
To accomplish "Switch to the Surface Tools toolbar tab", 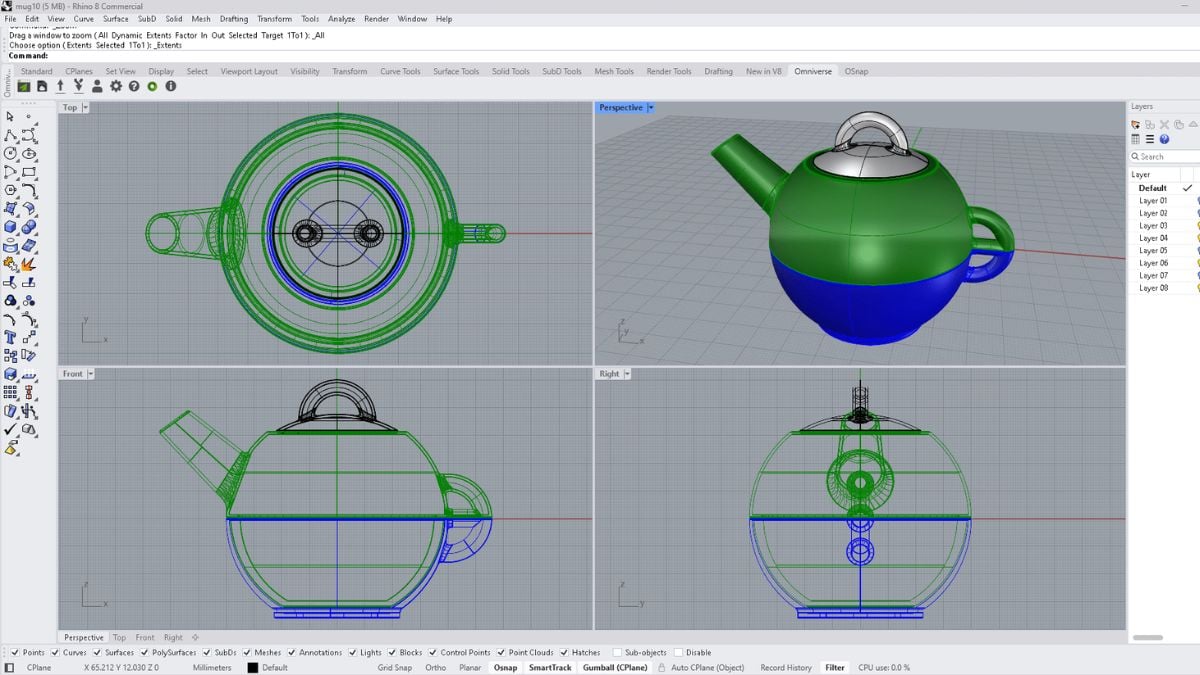I will [x=456, y=72].
